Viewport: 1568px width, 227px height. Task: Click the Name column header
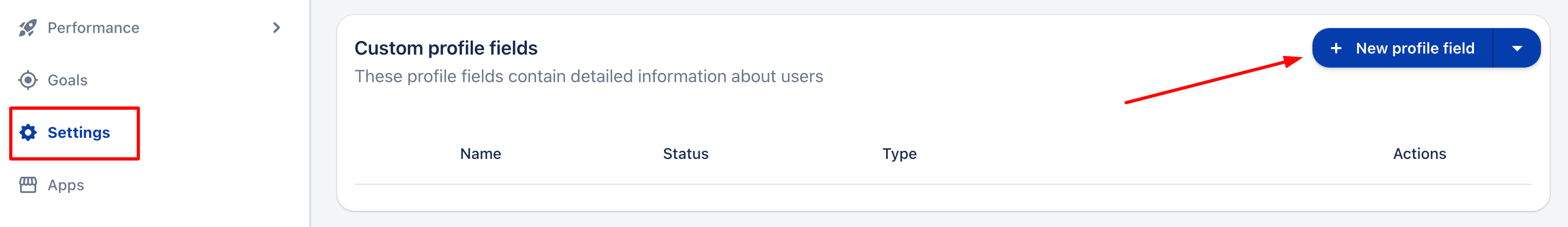tap(480, 154)
